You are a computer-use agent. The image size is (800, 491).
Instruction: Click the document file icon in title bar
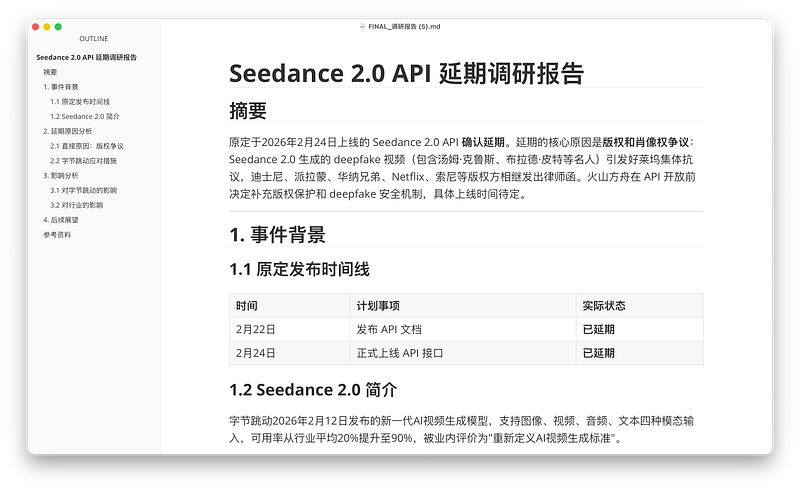pos(362,27)
